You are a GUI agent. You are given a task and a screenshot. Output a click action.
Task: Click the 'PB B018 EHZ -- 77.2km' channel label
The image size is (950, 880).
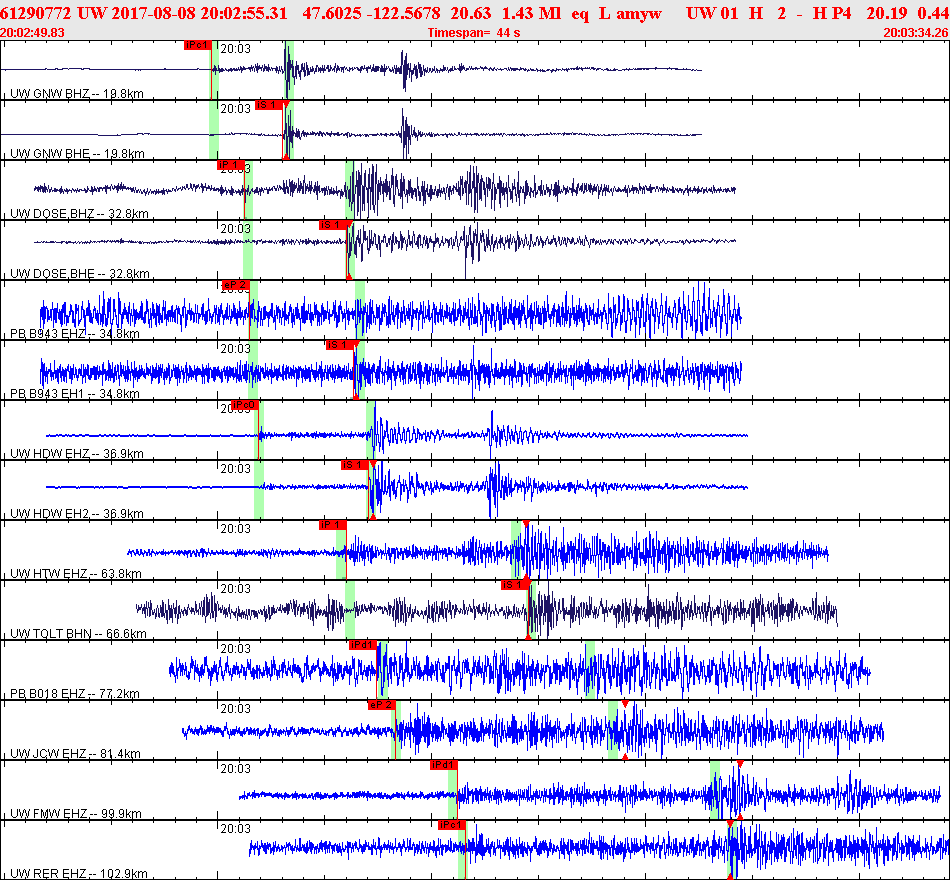75,693
